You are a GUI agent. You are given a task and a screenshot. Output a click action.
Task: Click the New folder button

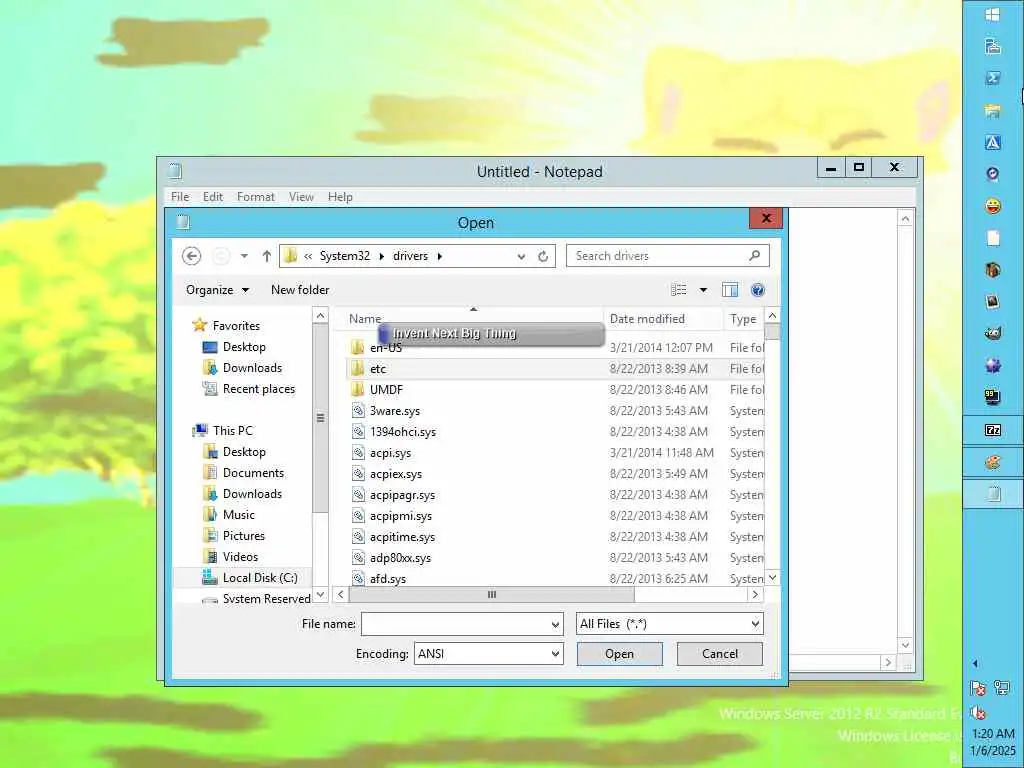(x=300, y=289)
